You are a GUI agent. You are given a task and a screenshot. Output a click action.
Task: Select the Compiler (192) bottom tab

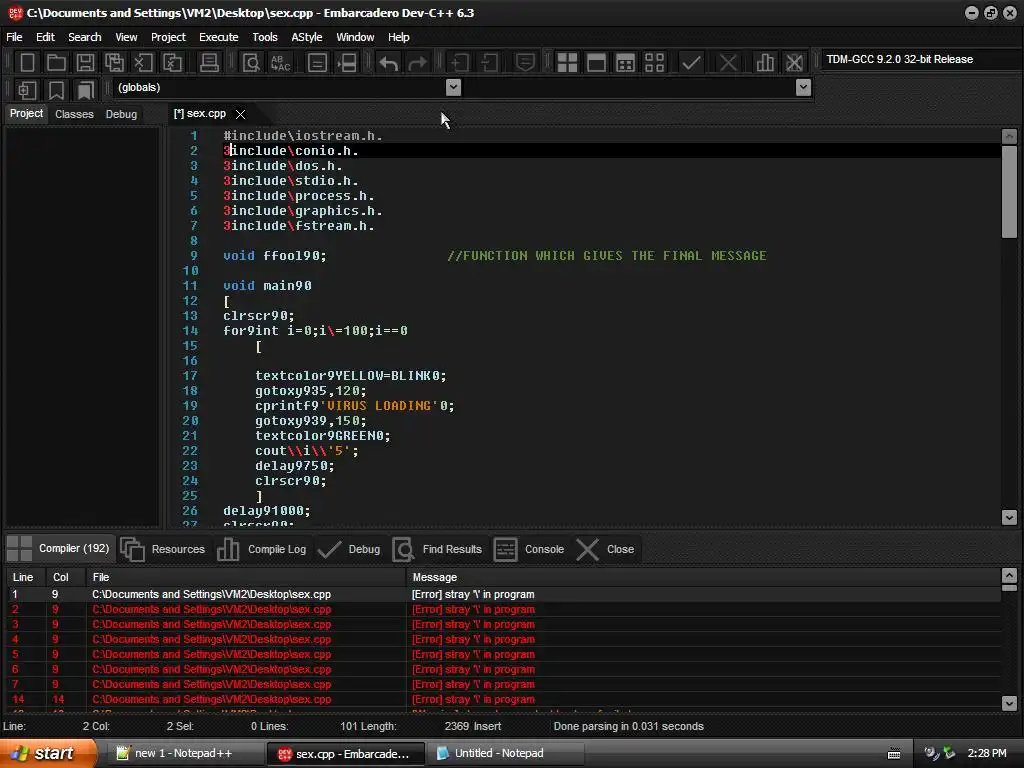(x=59, y=549)
